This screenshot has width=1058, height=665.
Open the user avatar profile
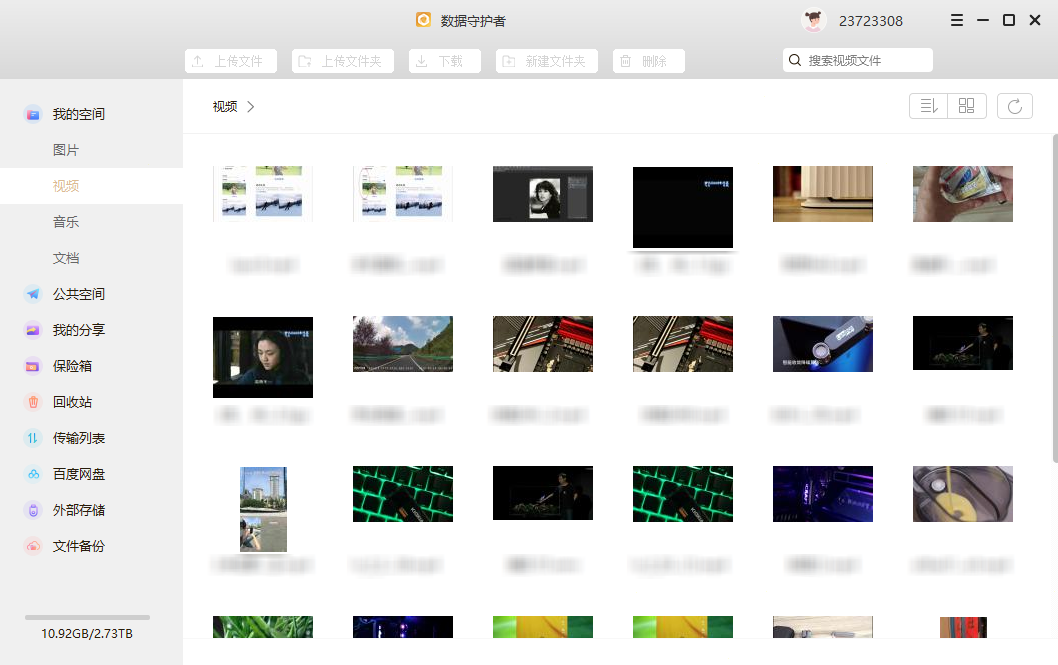coord(814,20)
